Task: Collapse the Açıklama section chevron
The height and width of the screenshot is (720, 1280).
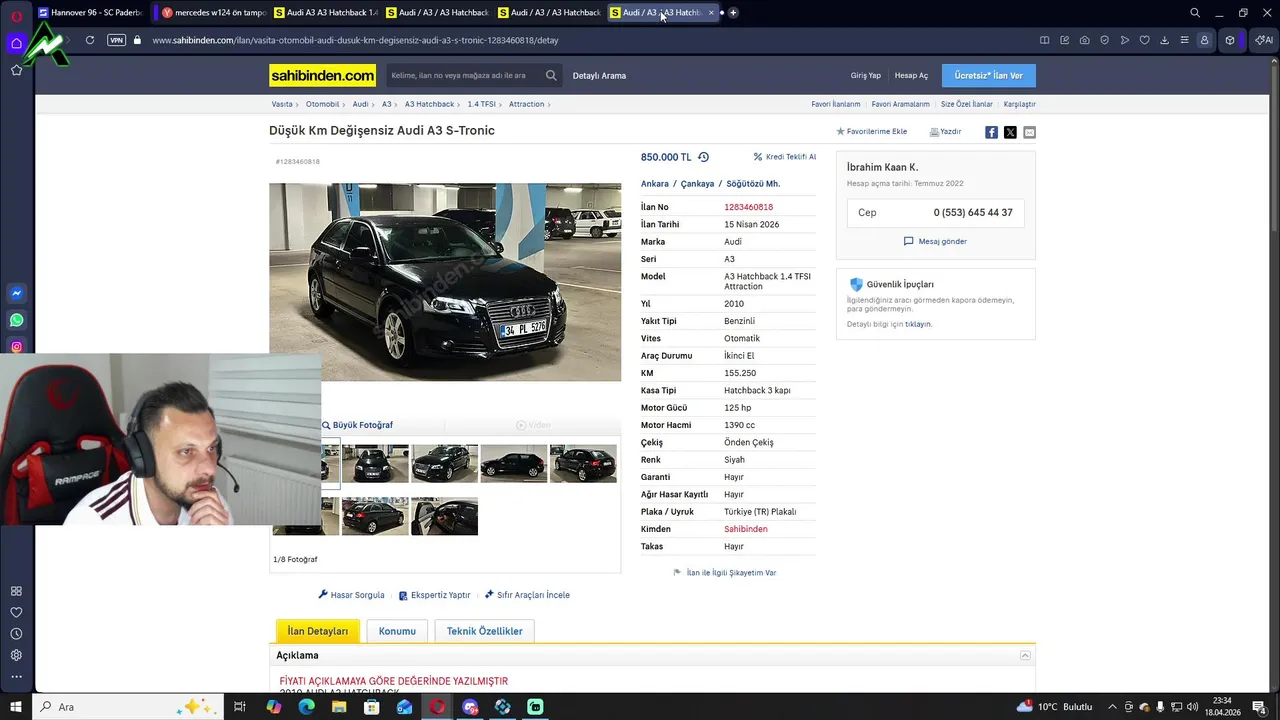Action: (1025, 655)
